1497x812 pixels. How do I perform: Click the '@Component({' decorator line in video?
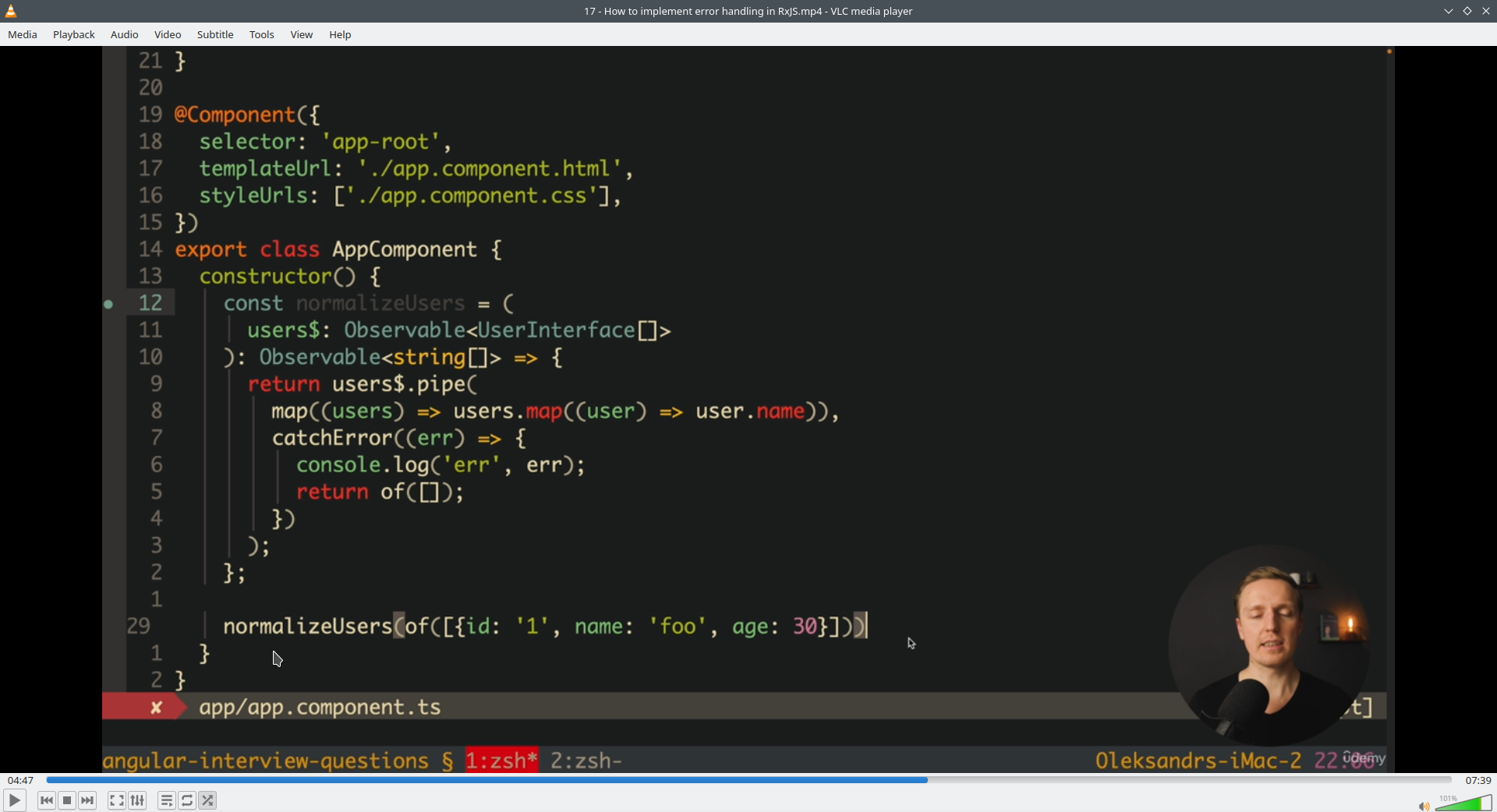247,115
